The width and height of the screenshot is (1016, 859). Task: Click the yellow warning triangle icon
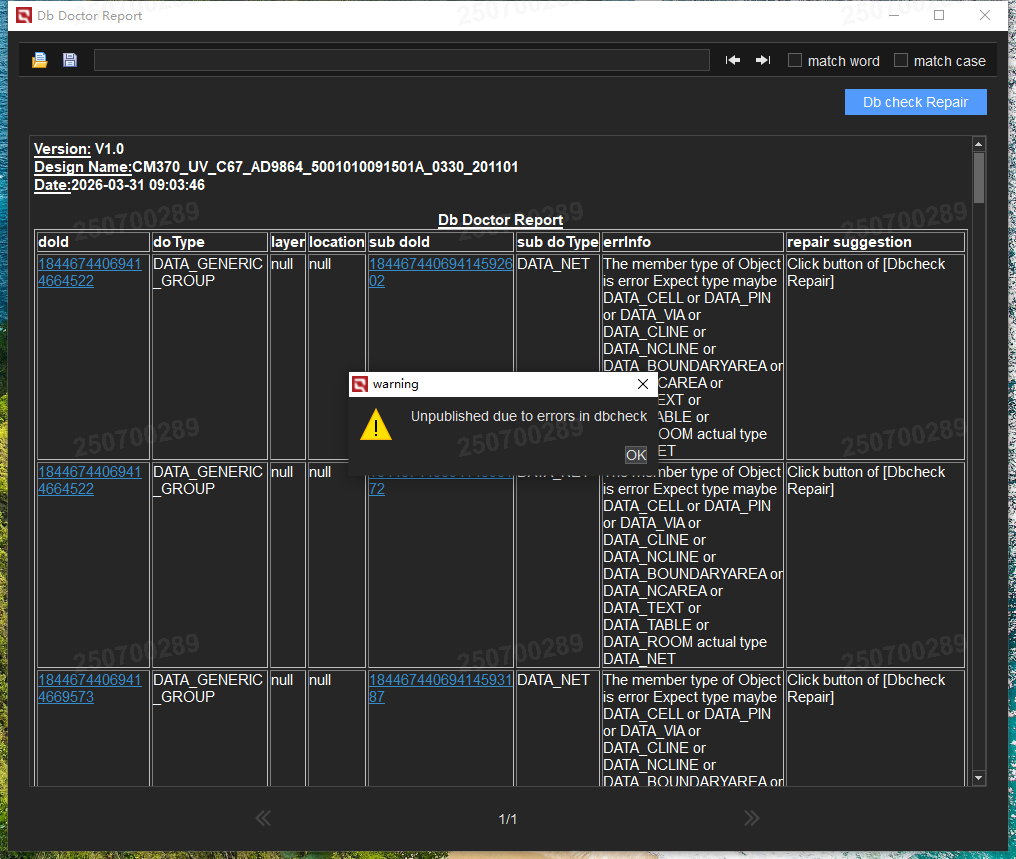pyautogui.click(x=376, y=424)
